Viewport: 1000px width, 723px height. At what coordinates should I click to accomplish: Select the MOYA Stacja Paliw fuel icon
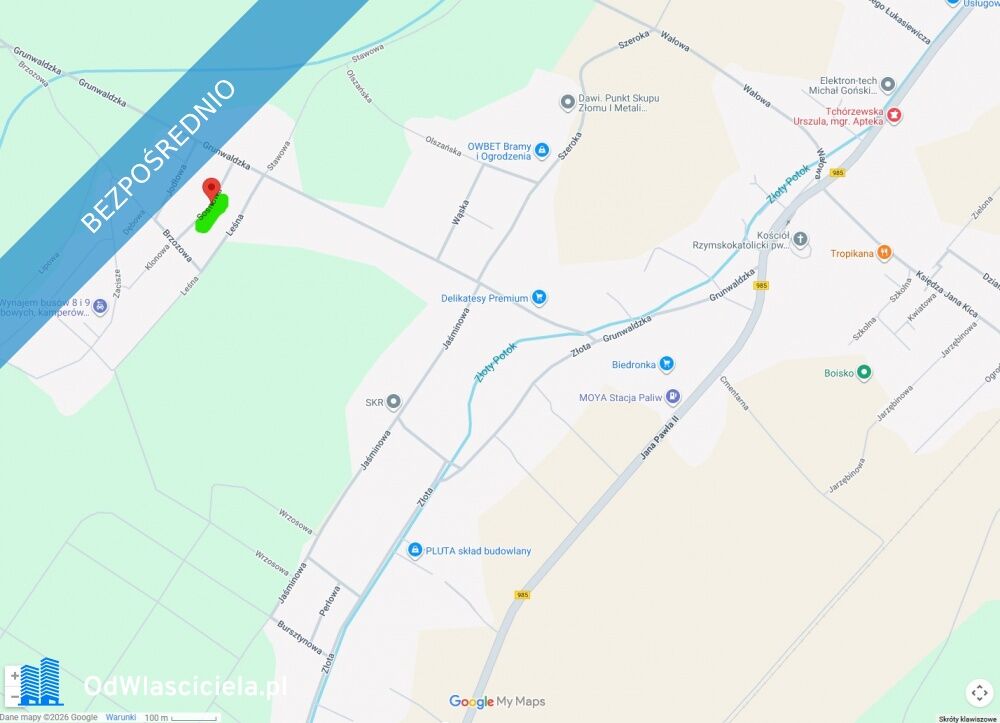coord(673,397)
